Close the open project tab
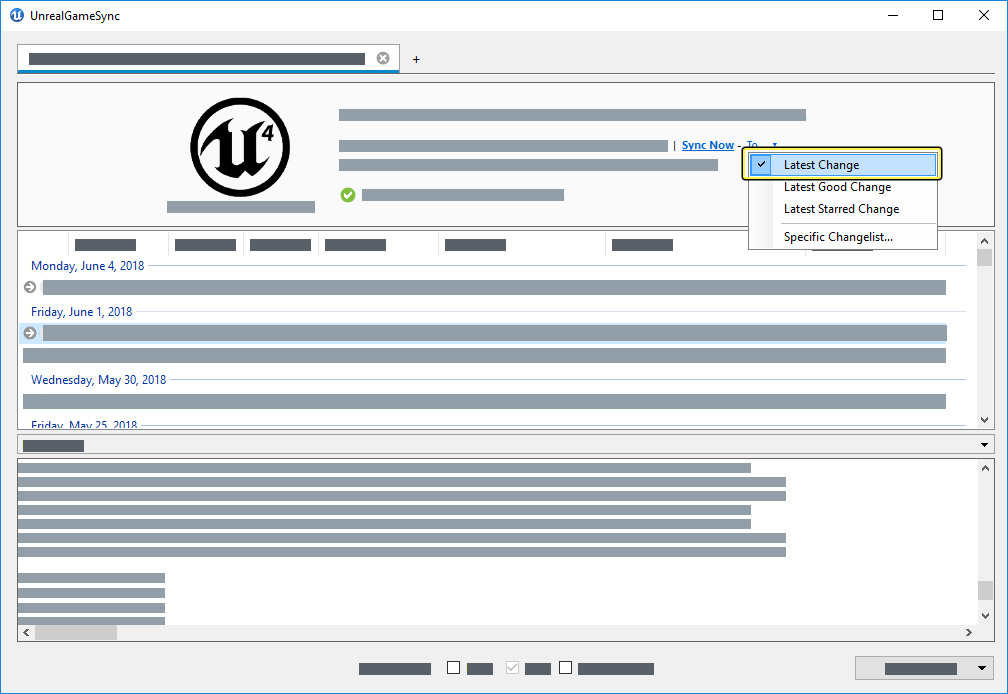The image size is (1008, 694). coord(382,58)
